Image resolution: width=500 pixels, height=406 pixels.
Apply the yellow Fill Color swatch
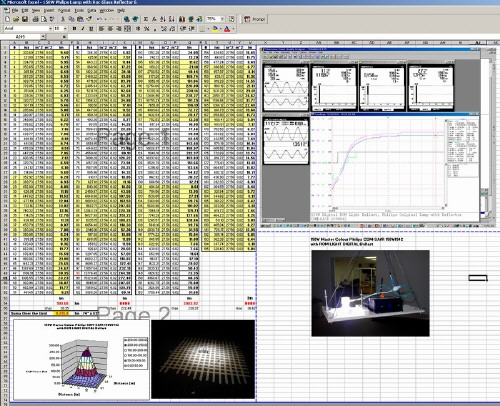coord(215,29)
